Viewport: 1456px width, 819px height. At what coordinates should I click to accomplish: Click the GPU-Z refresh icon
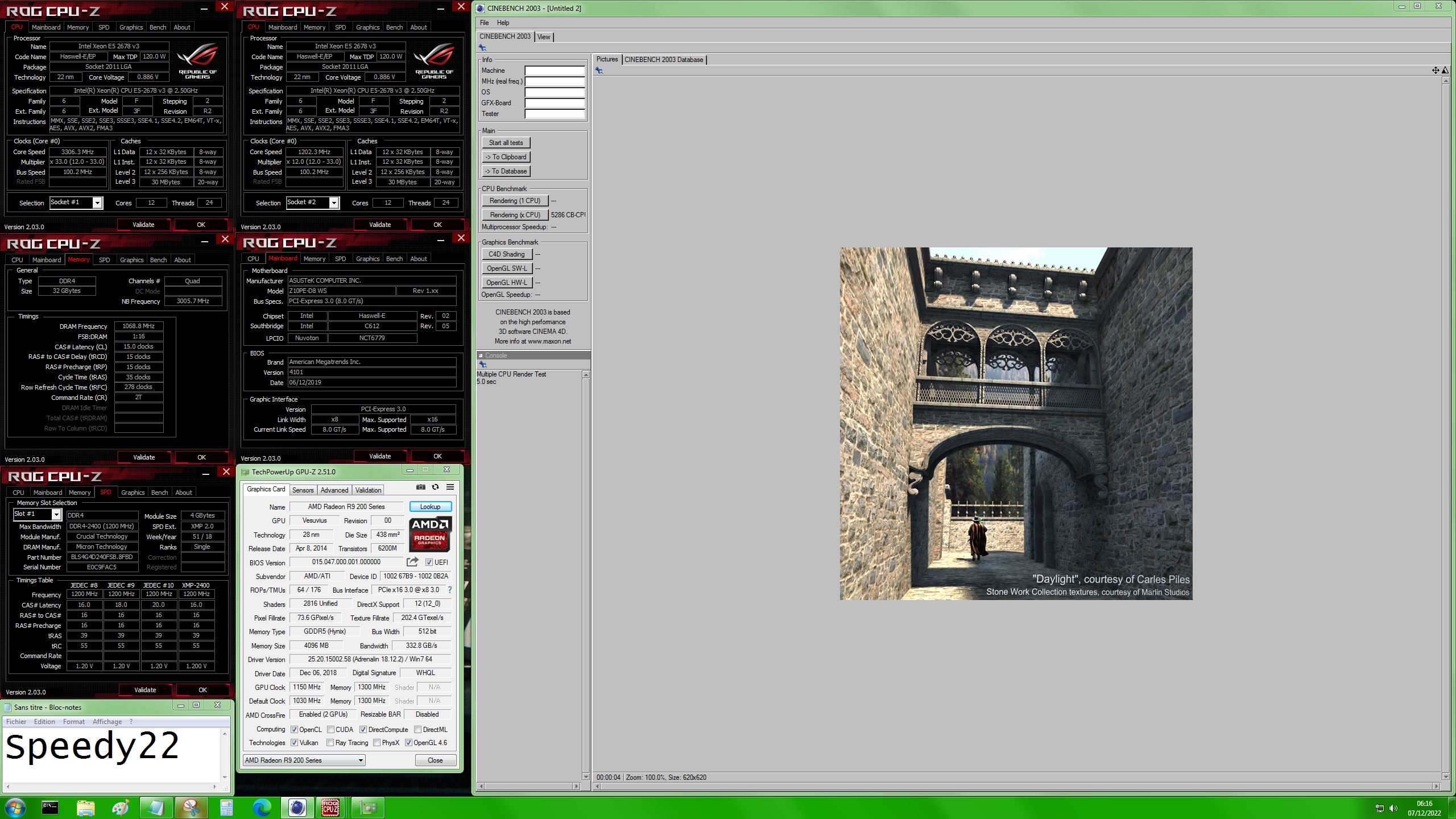[435, 487]
